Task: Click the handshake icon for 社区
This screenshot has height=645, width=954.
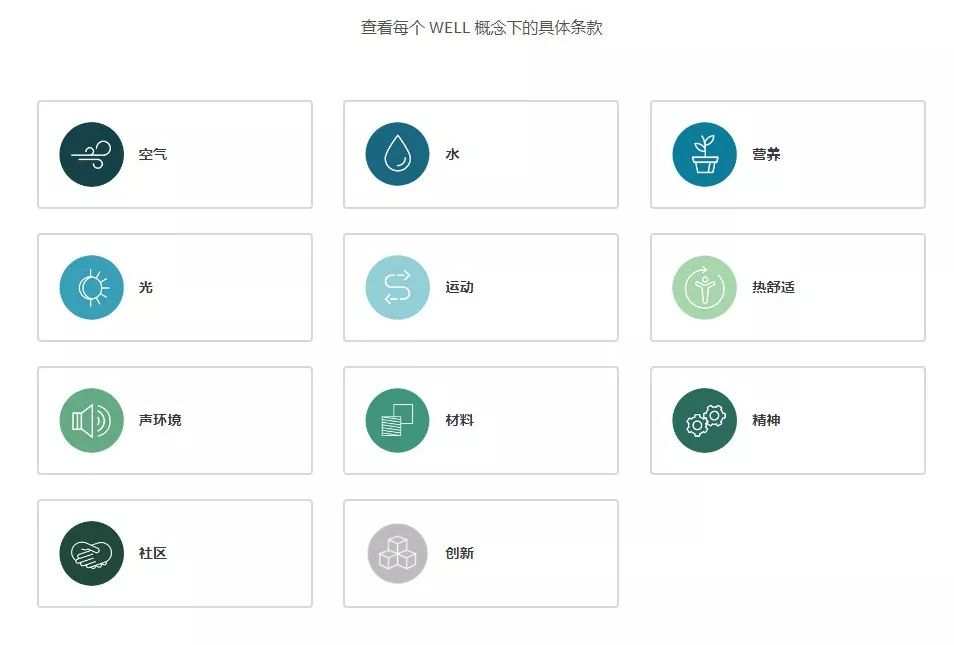Action: click(91, 553)
